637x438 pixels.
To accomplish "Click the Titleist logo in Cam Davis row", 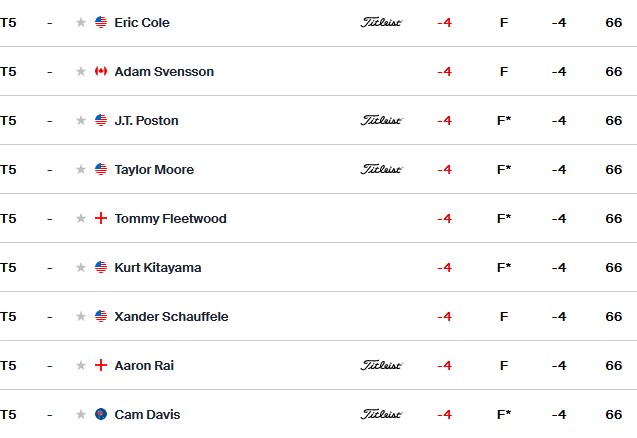I will pos(381,414).
